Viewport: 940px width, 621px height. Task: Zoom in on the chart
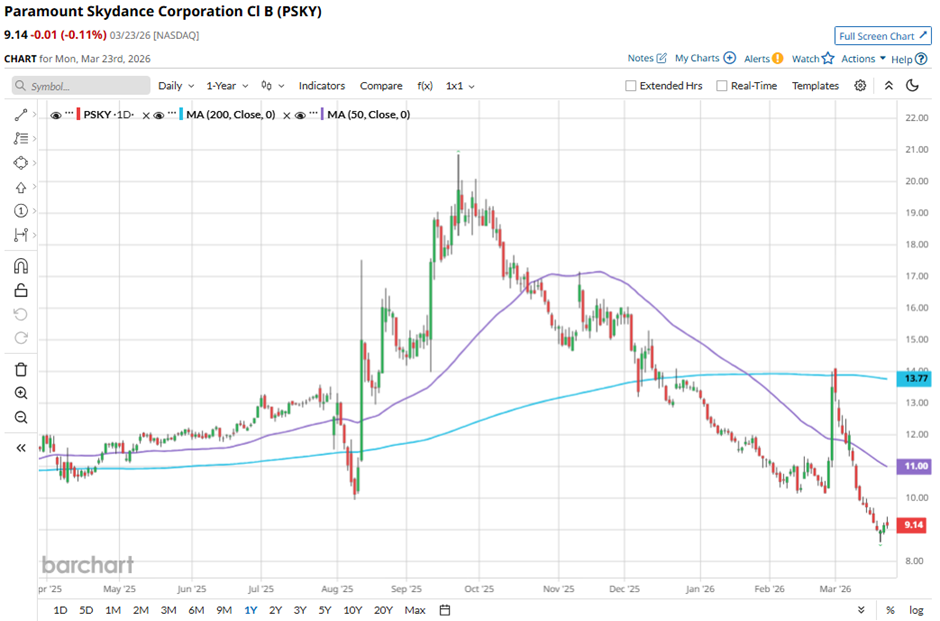20,394
